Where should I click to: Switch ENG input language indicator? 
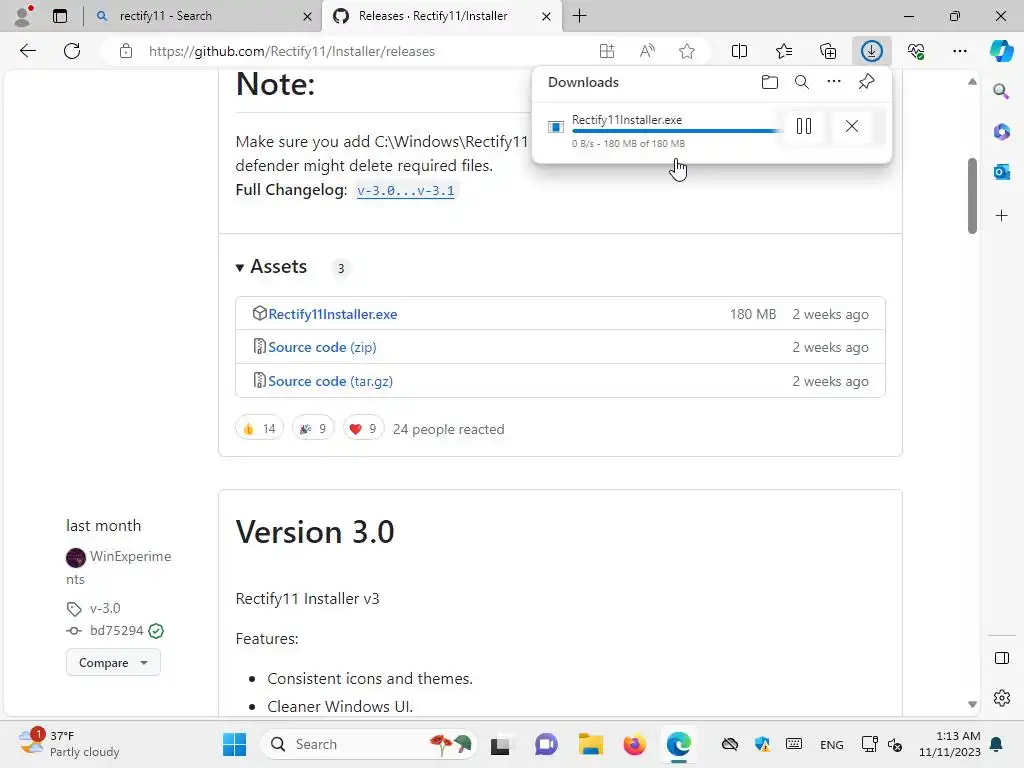point(831,744)
